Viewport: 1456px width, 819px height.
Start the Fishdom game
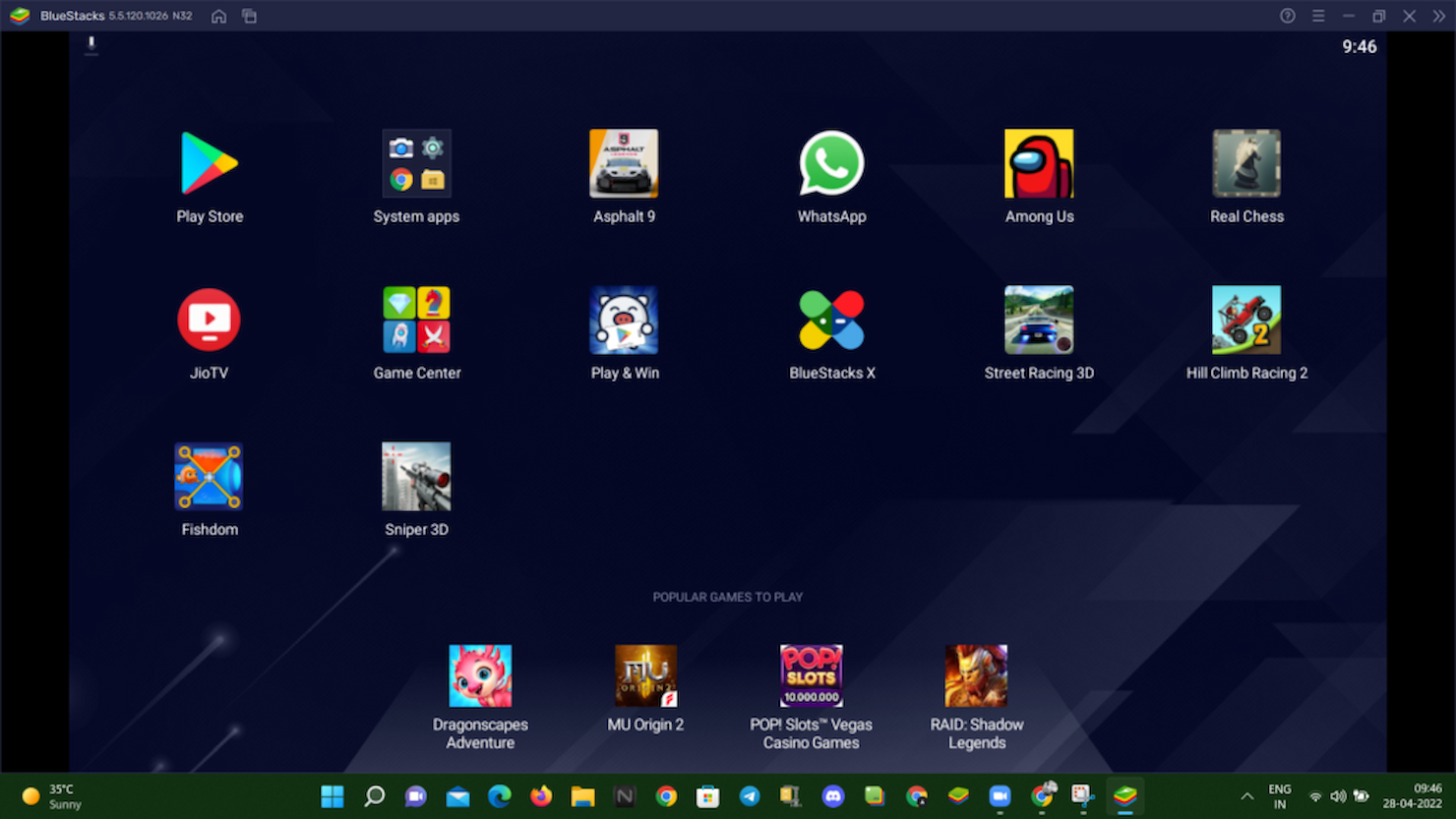point(209,476)
